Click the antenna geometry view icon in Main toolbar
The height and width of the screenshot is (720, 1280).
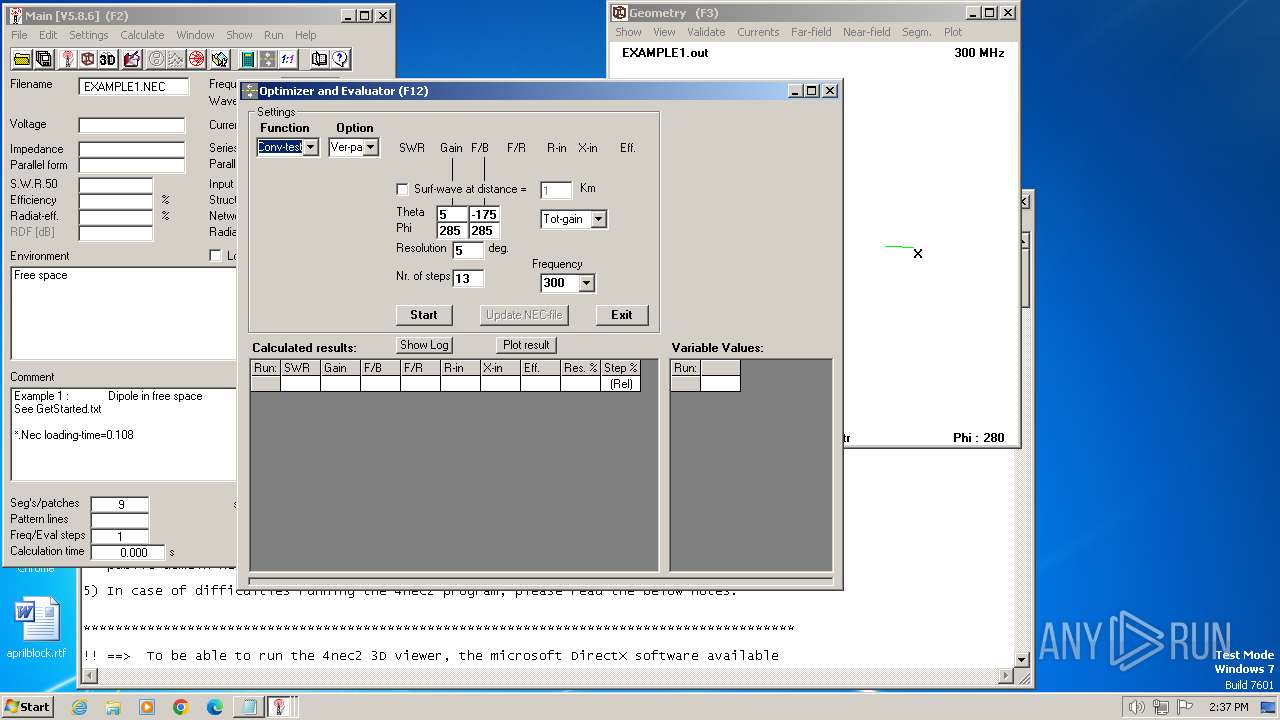click(67, 59)
